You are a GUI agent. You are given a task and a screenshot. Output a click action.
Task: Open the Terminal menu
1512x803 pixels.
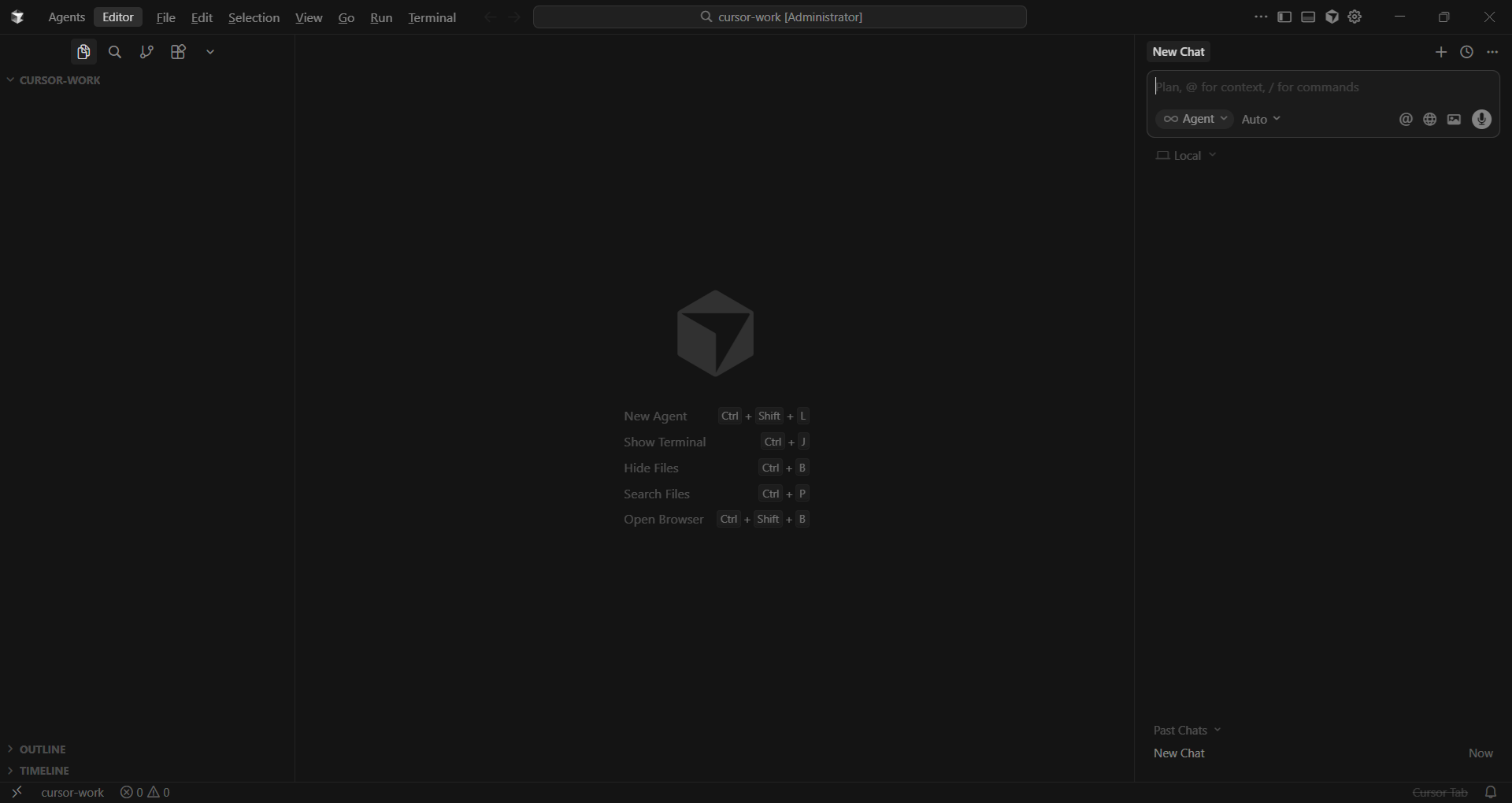(432, 17)
